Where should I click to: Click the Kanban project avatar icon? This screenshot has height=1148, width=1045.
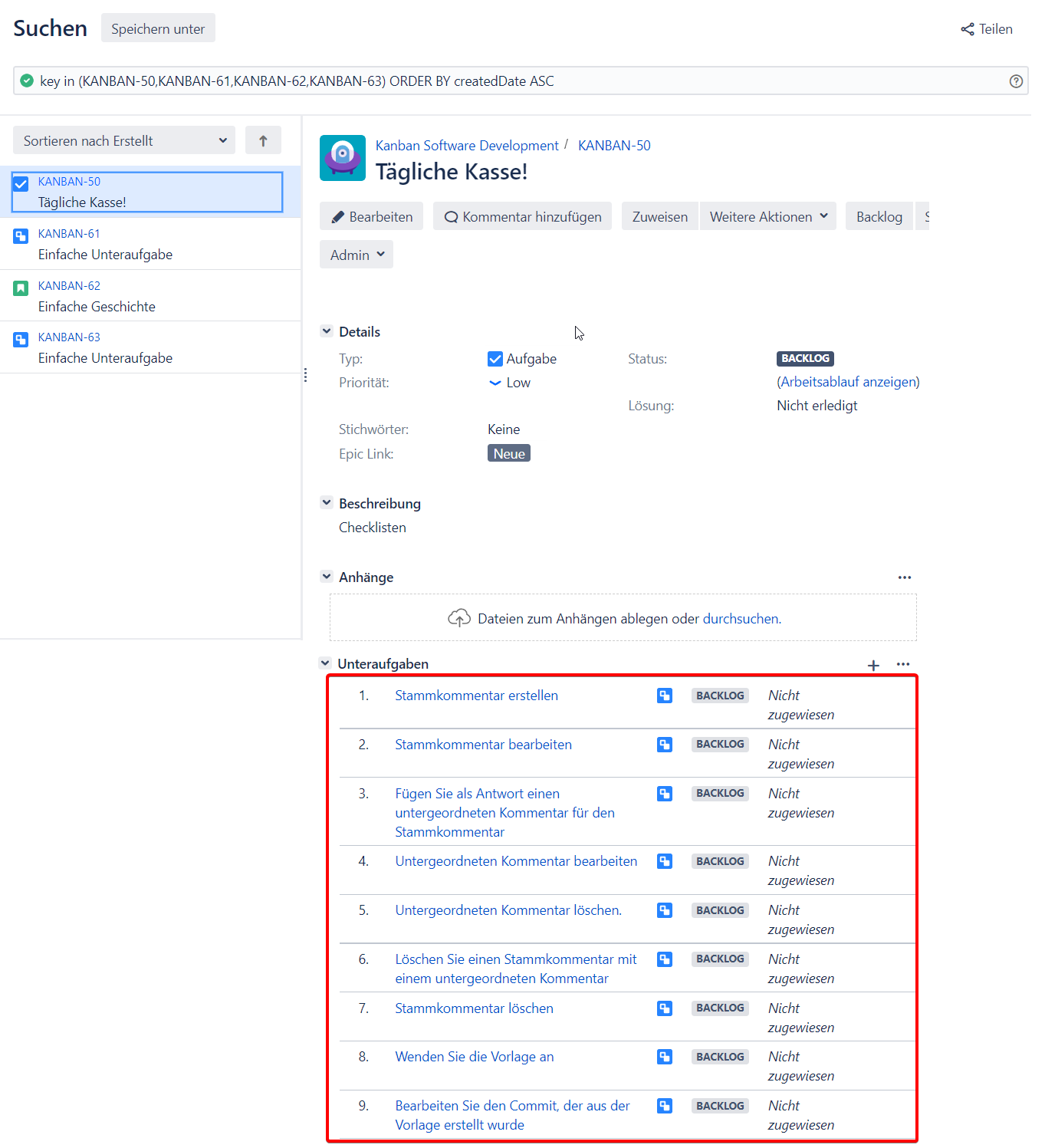click(343, 158)
